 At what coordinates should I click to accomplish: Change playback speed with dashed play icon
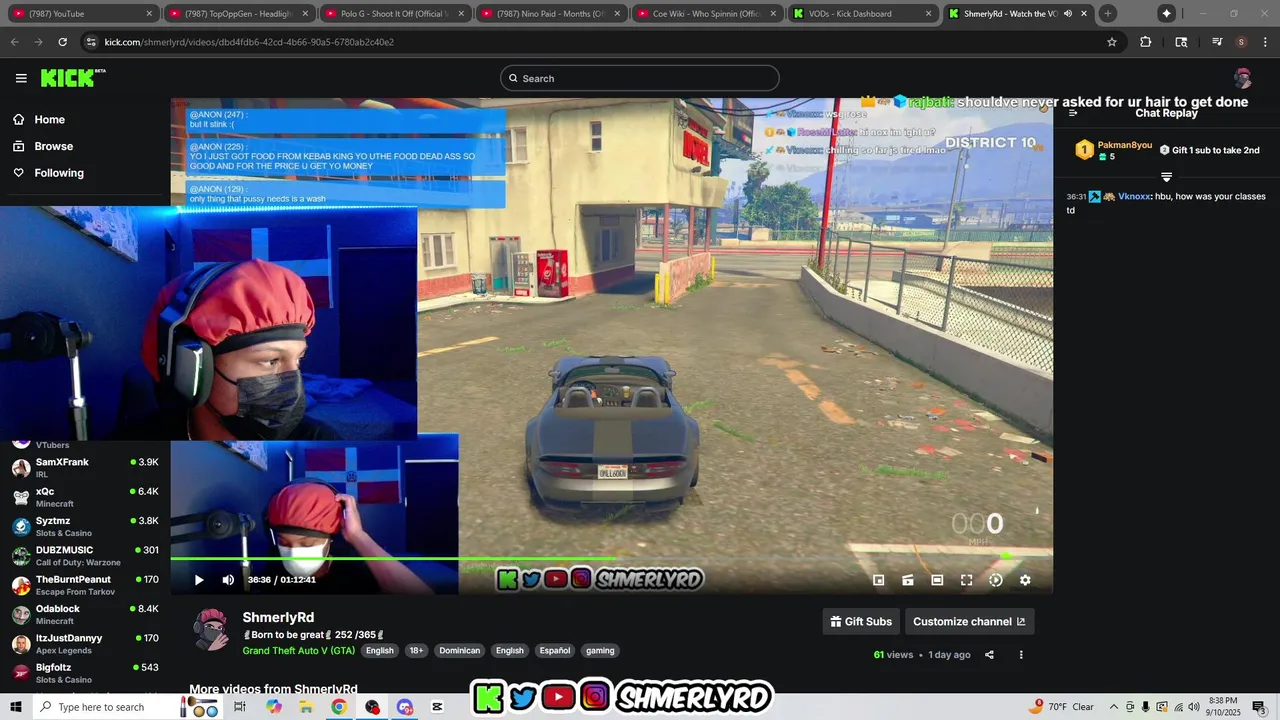[996, 580]
